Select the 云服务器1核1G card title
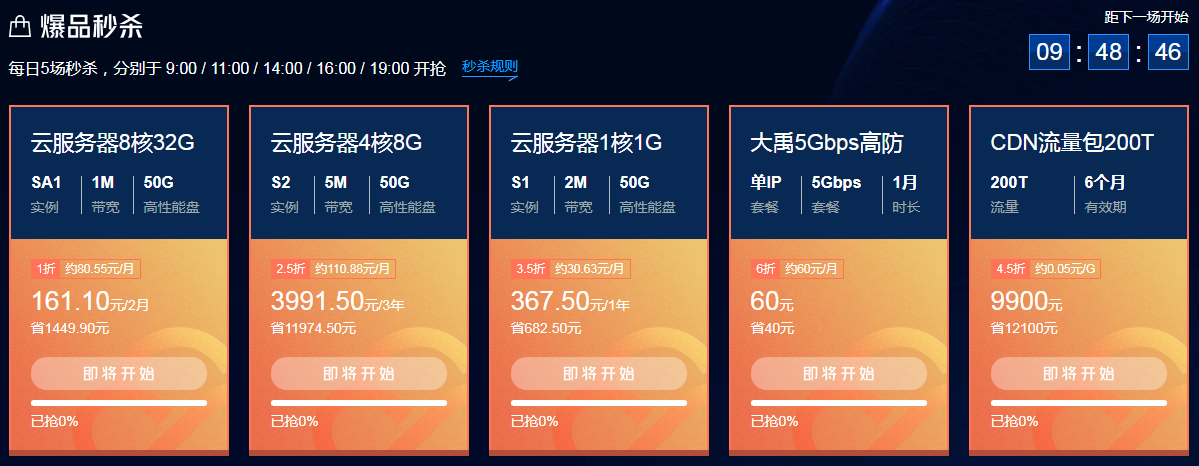Screen dimensions: 1199x466 (x=587, y=143)
